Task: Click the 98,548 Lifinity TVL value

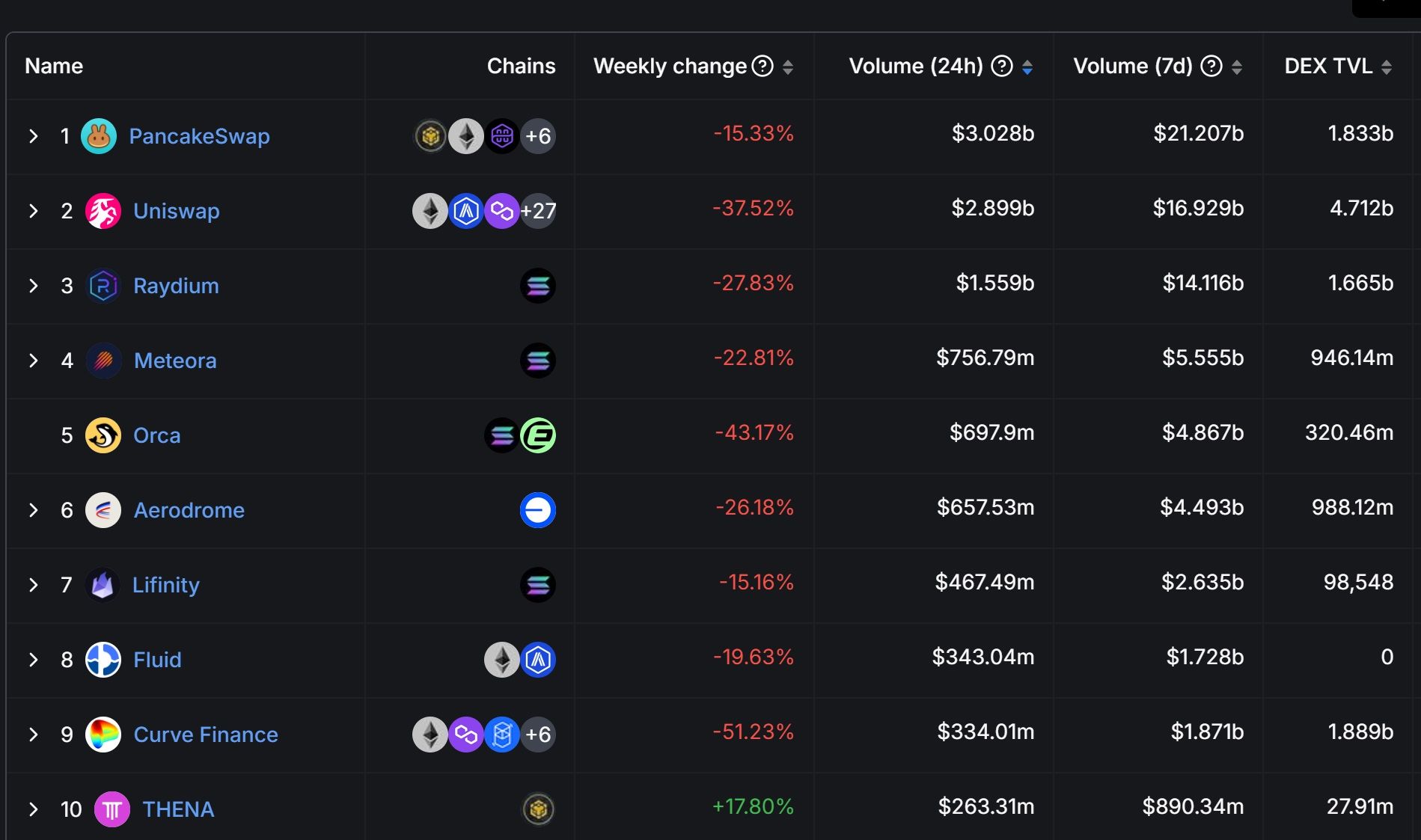Action: point(1358,582)
